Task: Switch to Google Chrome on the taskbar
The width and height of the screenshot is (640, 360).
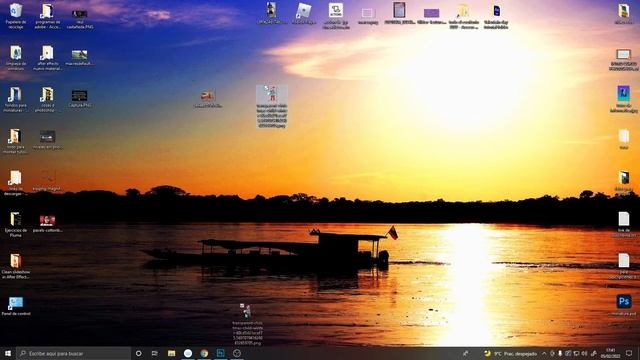Action: [204, 353]
